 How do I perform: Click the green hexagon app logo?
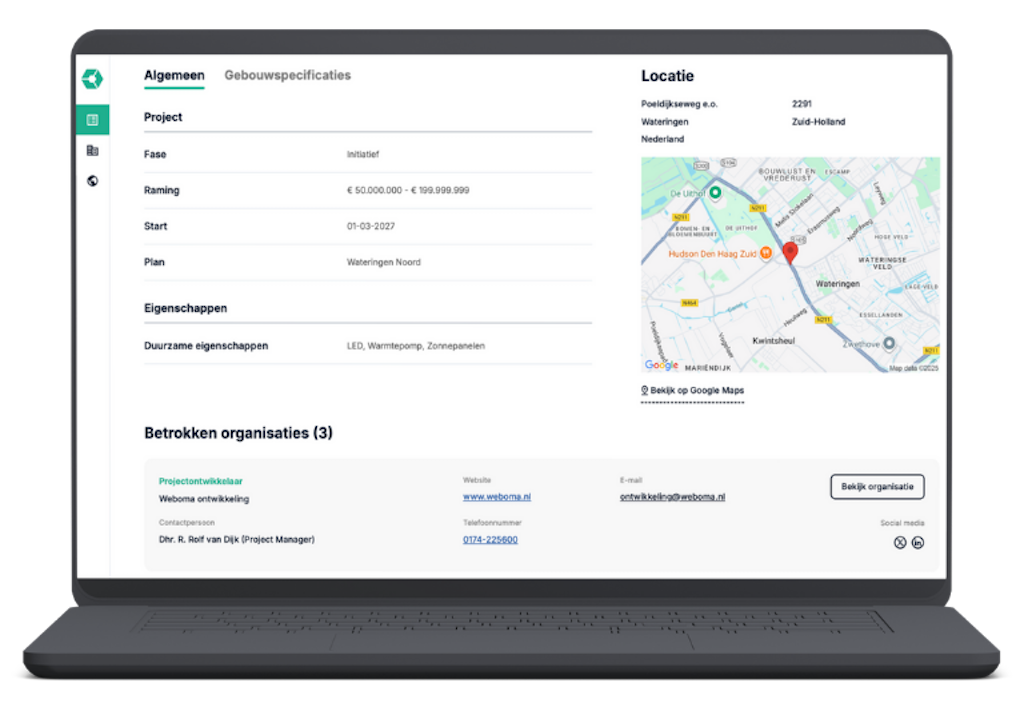click(92, 79)
